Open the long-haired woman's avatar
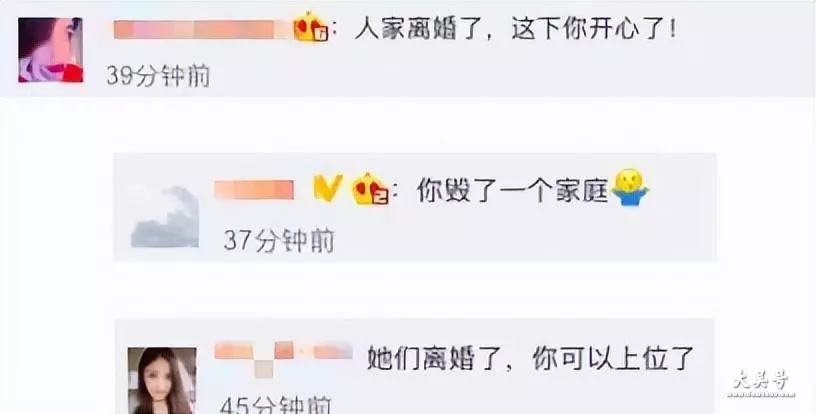816x414 pixels. 162,381
